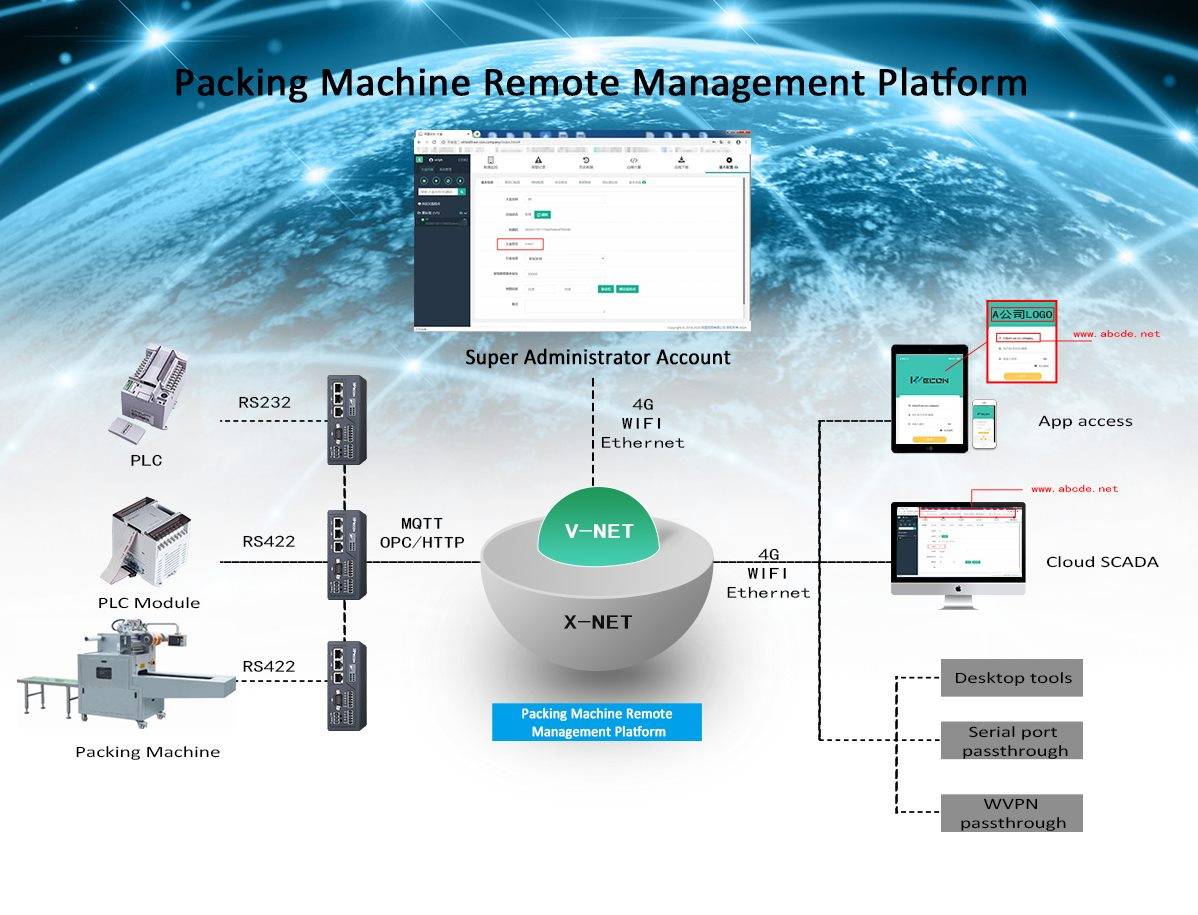
Task: Click the Packing Machine illustration
Action: click(x=126, y=674)
